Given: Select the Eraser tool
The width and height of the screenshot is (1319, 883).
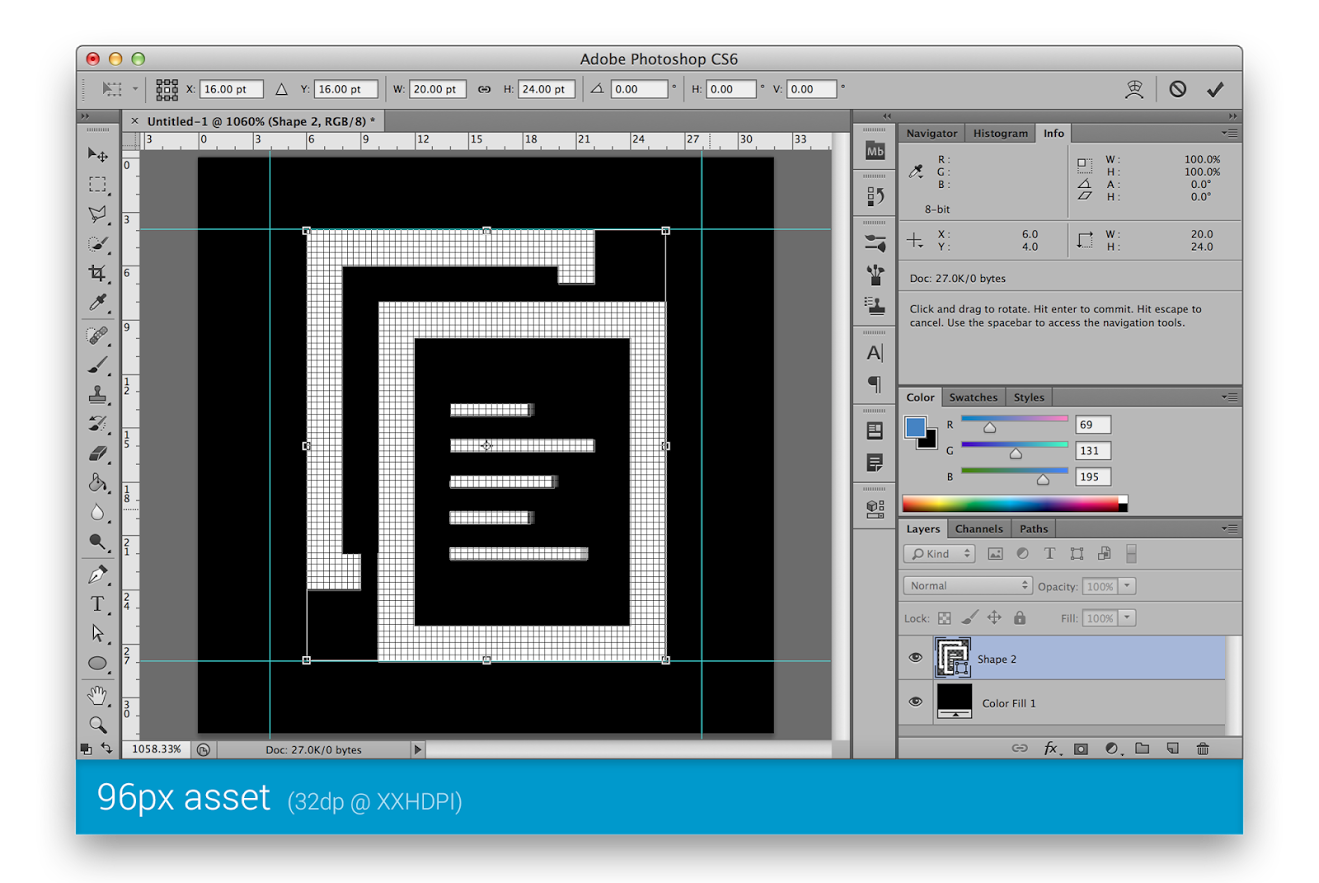Looking at the screenshot, I should click(97, 452).
